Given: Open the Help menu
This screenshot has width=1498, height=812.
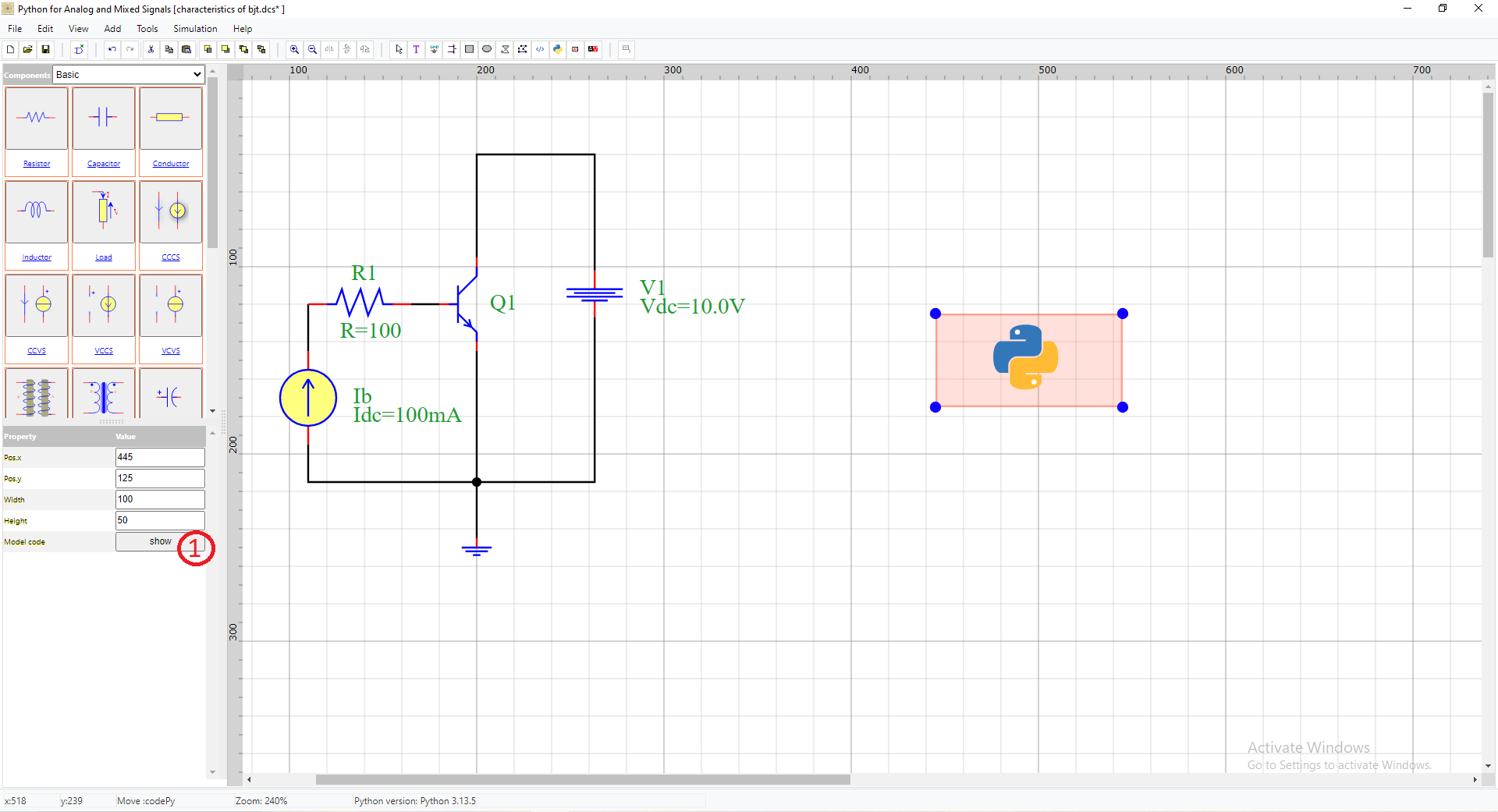Looking at the screenshot, I should (243, 29).
